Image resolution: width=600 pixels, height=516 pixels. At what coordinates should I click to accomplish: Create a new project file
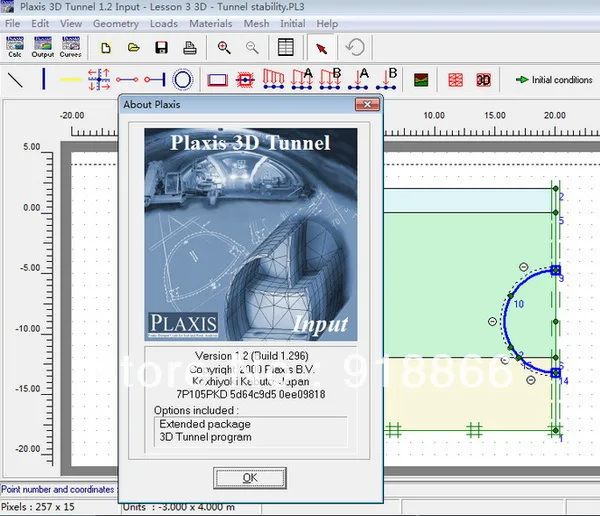point(106,48)
